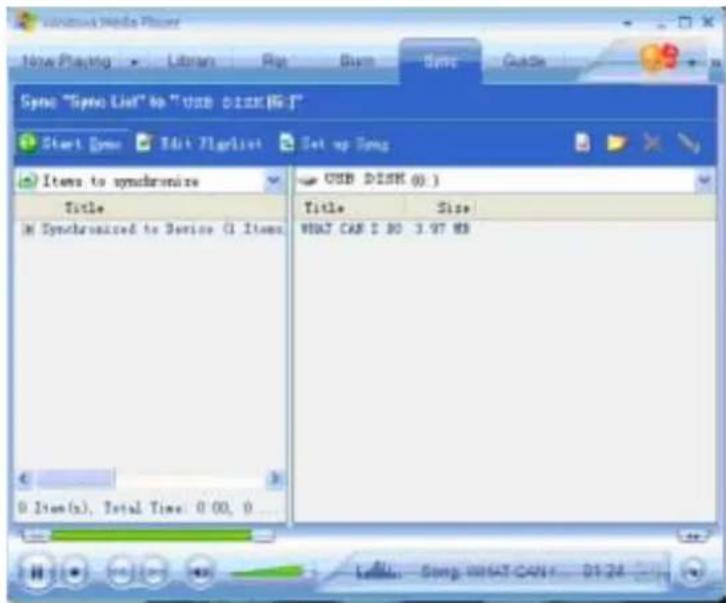Skip to next track

pyautogui.click(x=155, y=573)
